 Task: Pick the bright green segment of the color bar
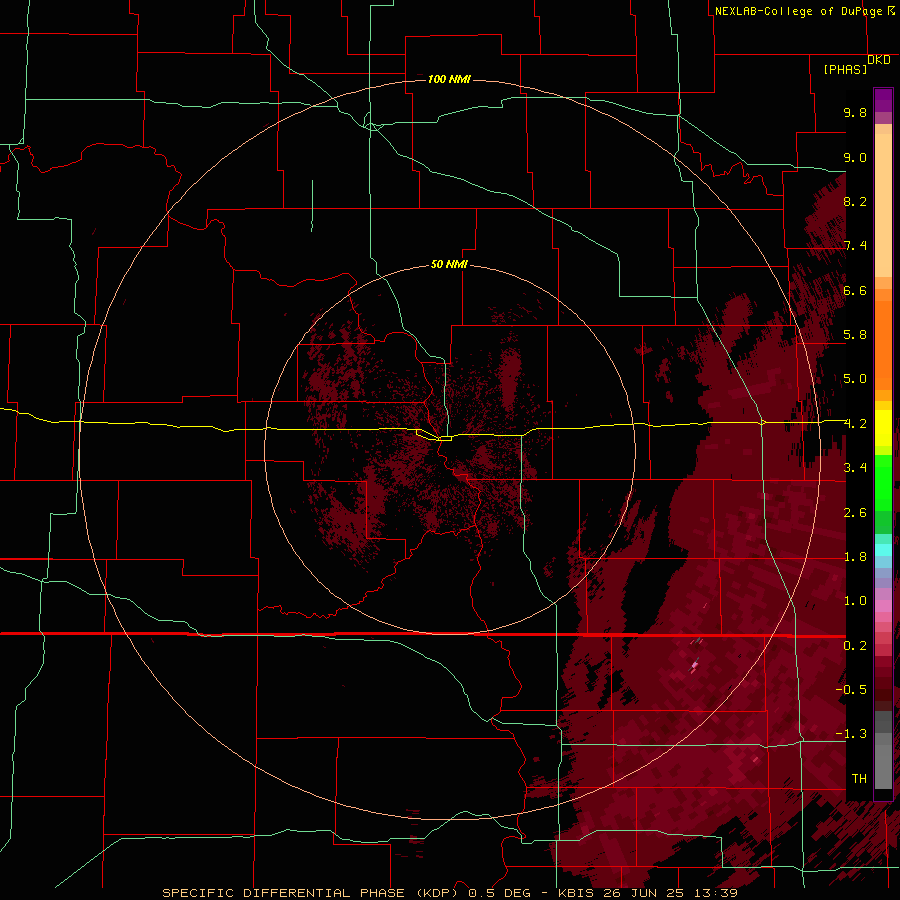pyautogui.click(x=883, y=483)
